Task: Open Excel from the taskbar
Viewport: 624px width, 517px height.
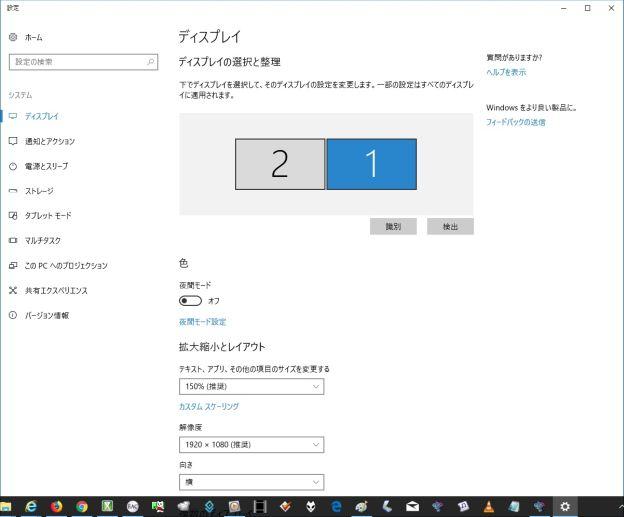Action: pos(107,506)
